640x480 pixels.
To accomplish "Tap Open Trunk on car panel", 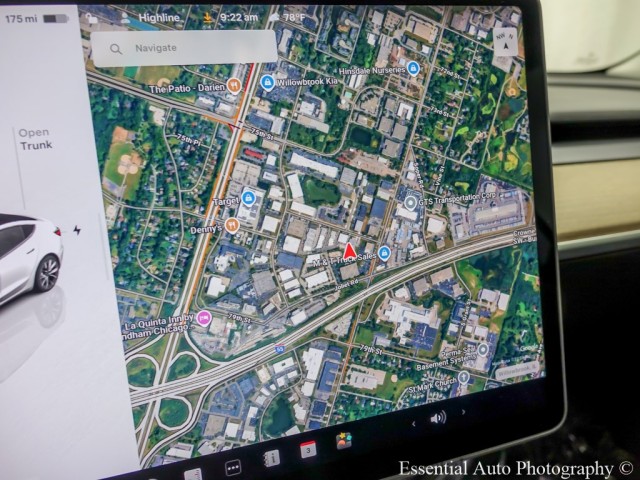I will 36,139.
